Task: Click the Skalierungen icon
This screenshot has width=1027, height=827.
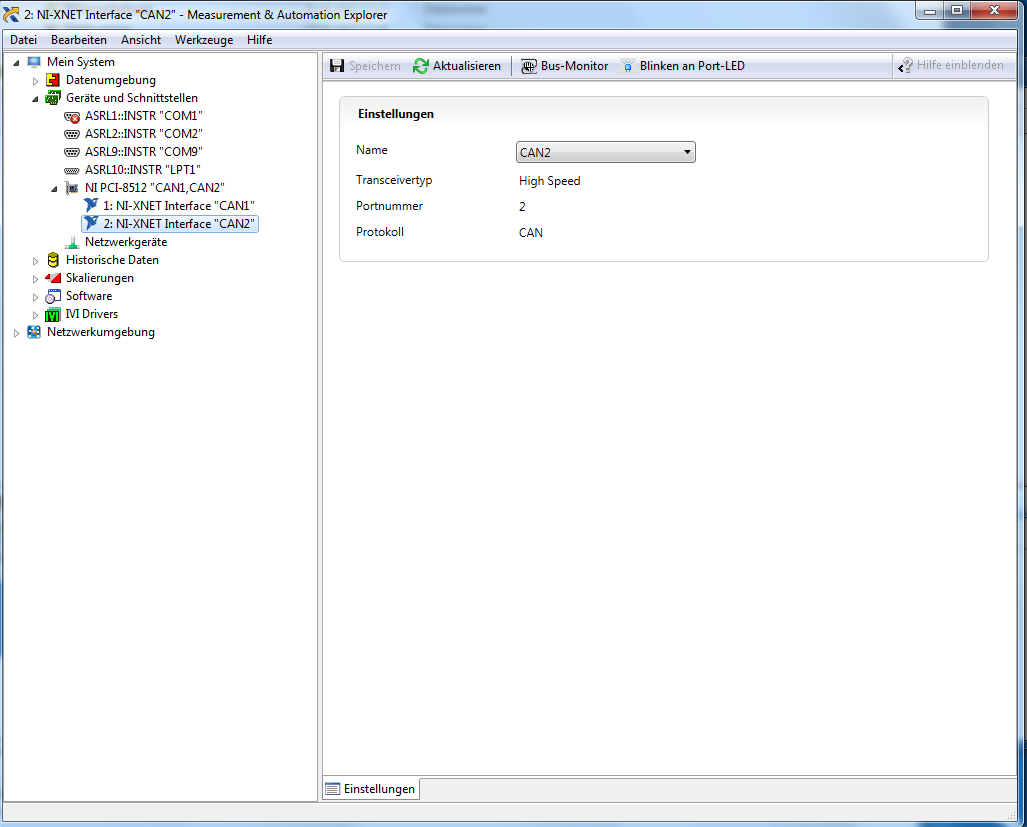Action: pyautogui.click(x=53, y=278)
